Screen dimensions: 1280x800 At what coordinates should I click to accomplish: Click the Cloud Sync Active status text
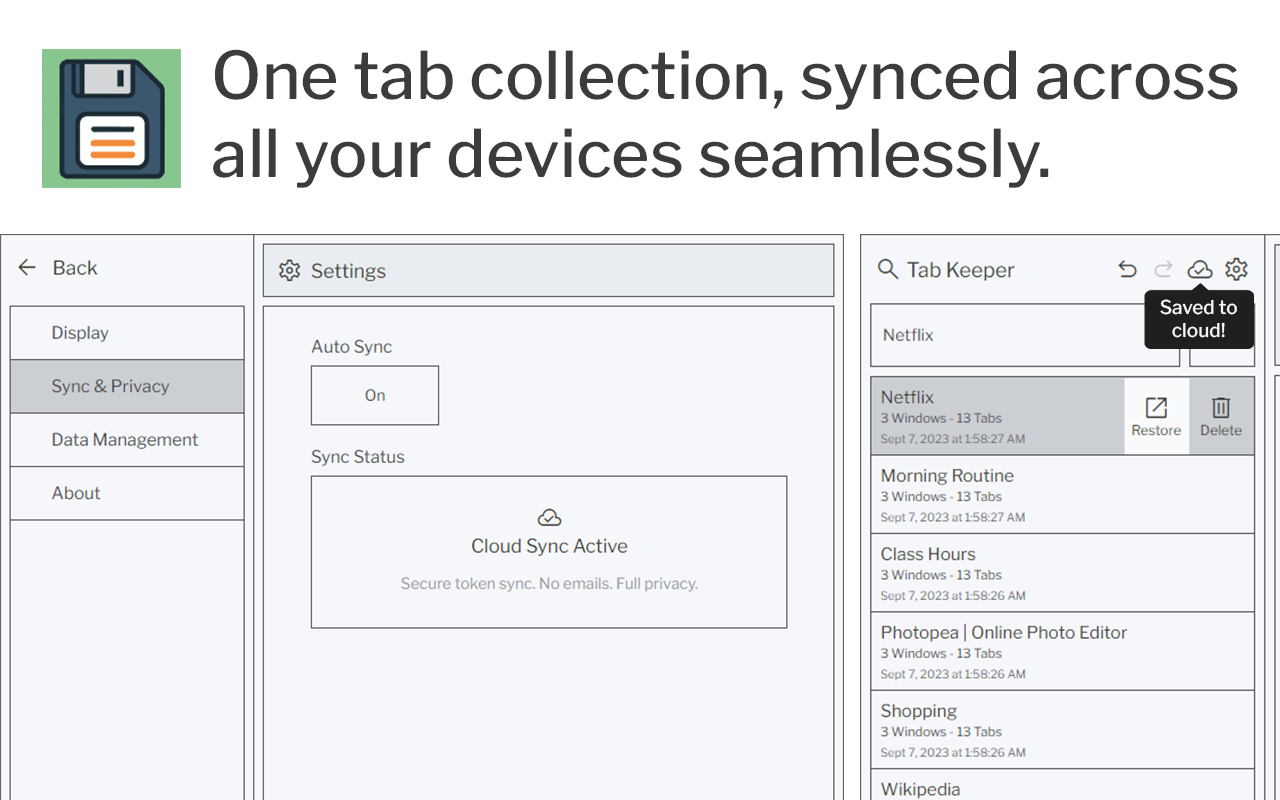point(549,546)
